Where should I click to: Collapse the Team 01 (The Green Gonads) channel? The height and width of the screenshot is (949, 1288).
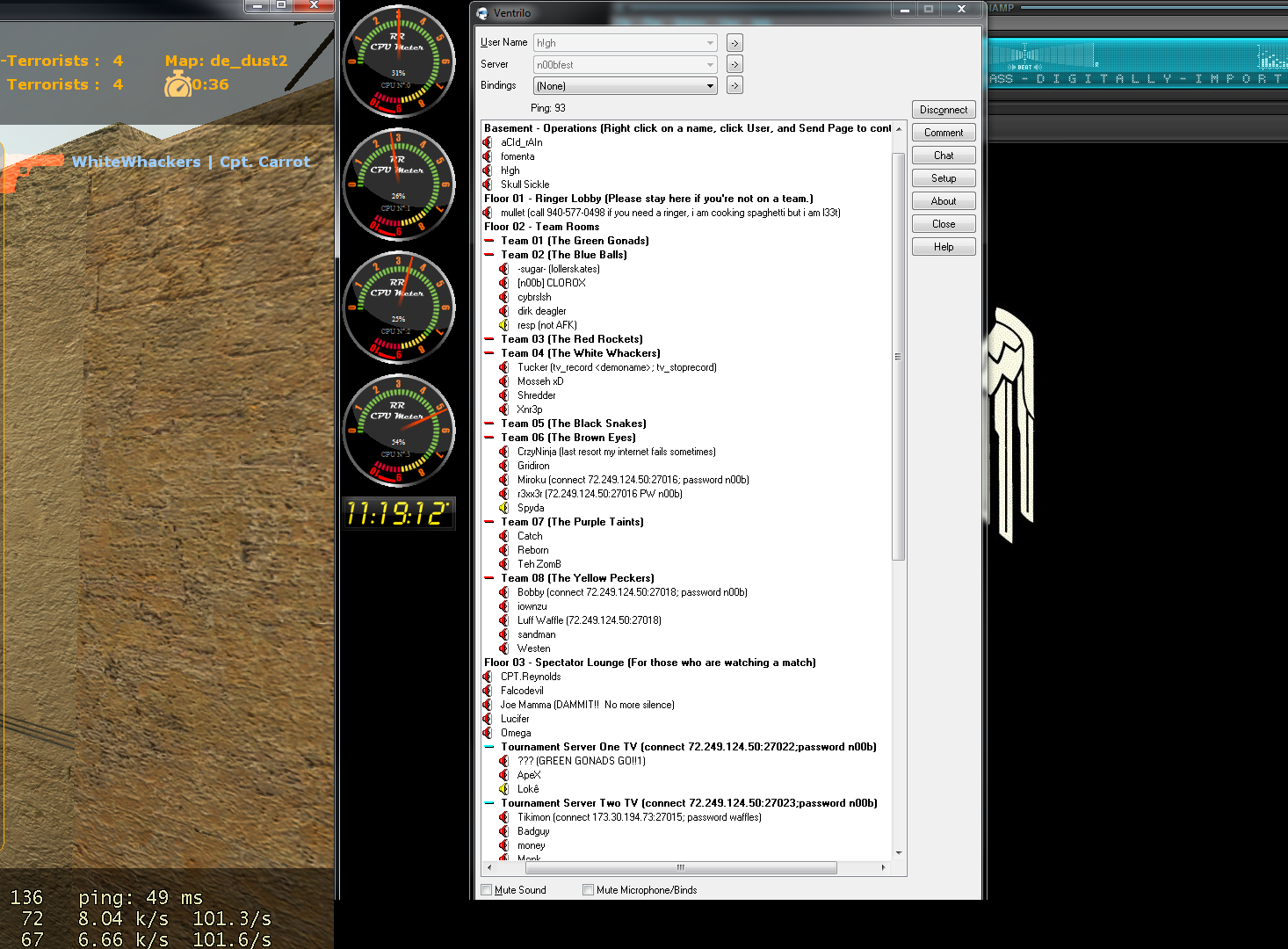(489, 241)
